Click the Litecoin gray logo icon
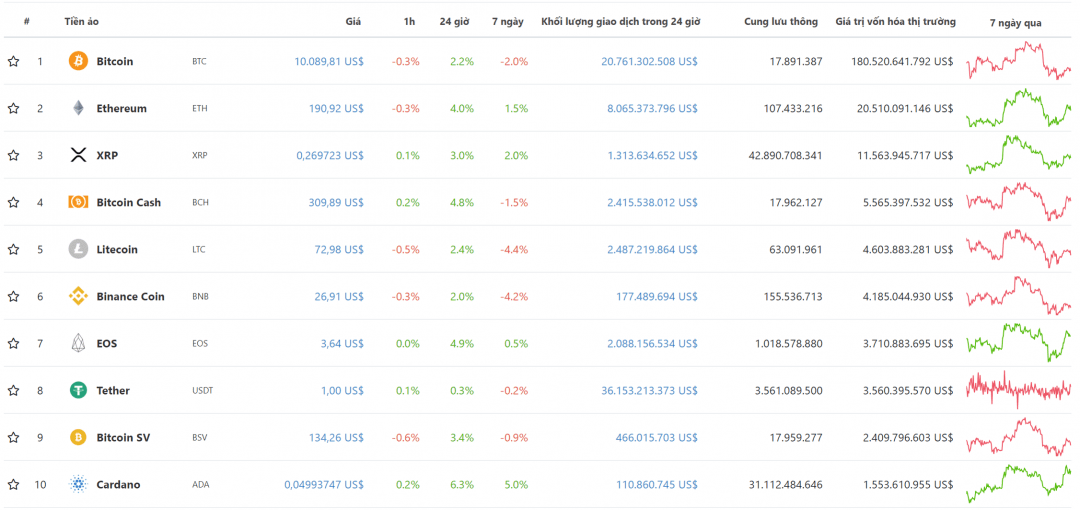1080x510 pixels. [x=79, y=249]
